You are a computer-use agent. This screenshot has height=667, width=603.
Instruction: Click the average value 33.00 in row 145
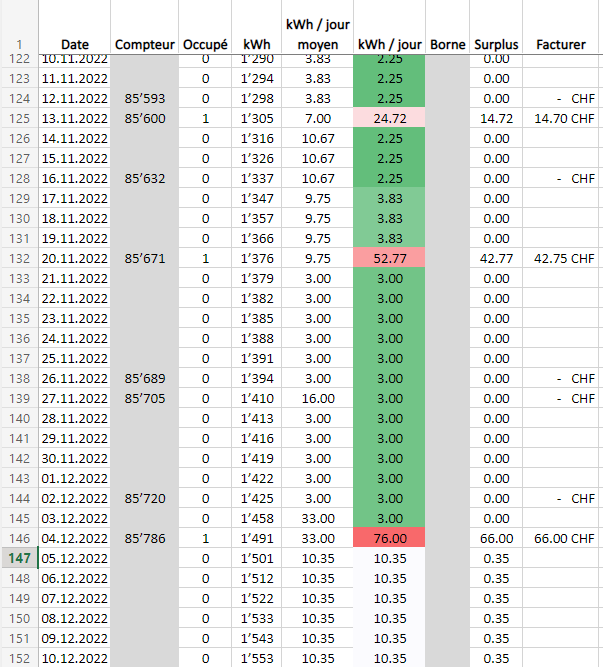(x=317, y=518)
